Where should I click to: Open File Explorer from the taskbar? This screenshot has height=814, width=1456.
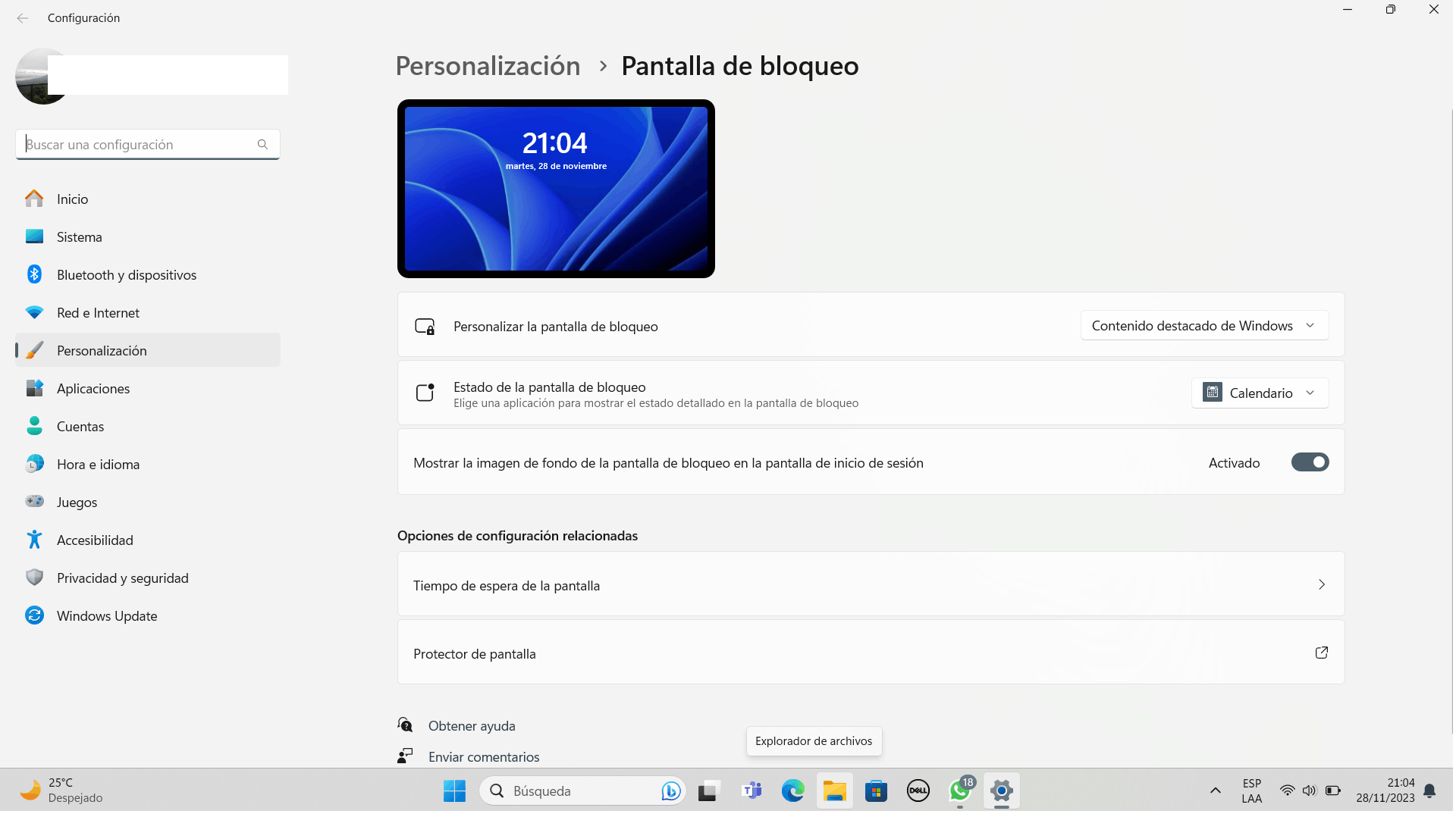click(x=834, y=791)
